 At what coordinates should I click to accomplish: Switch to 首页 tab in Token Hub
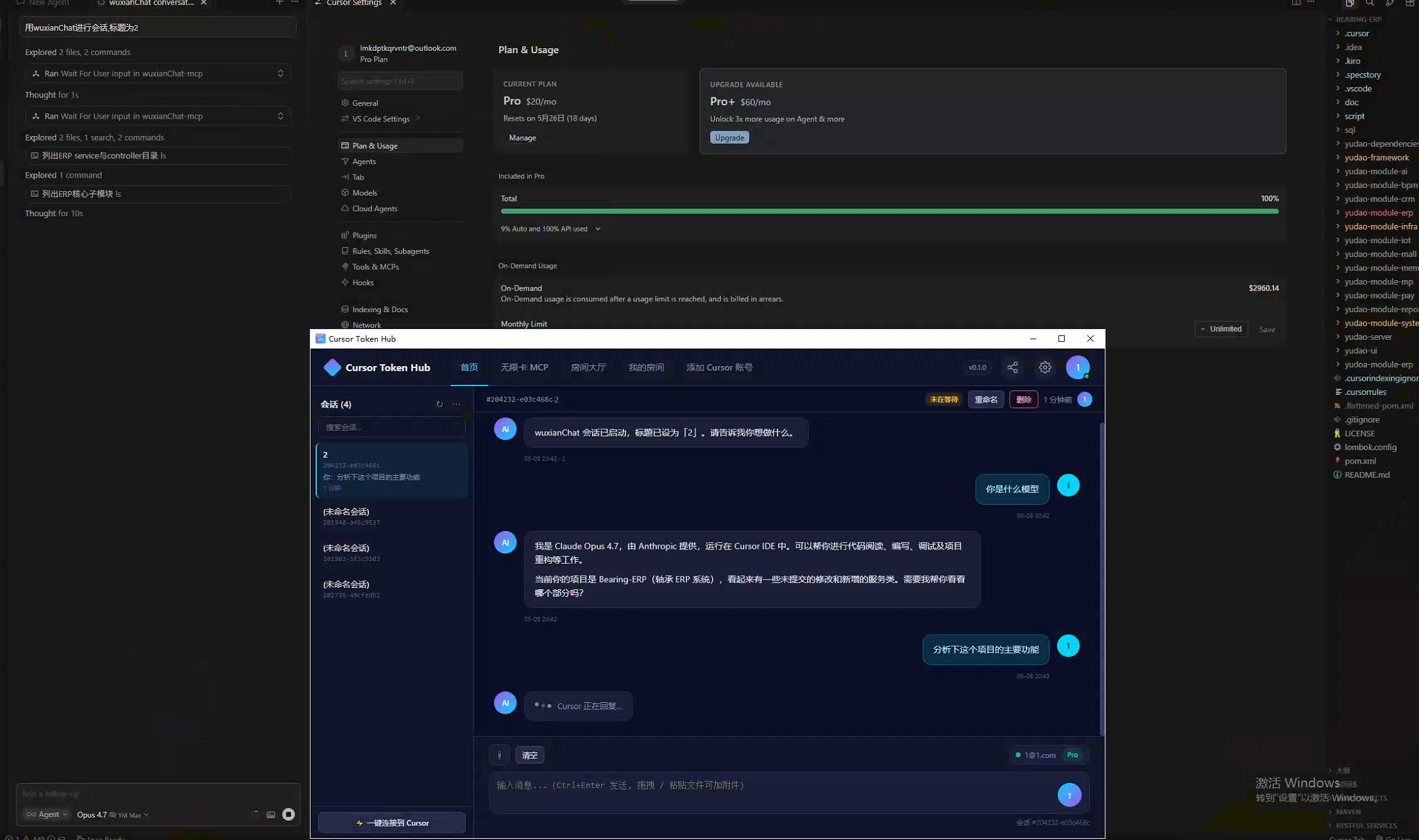click(x=469, y=367)
